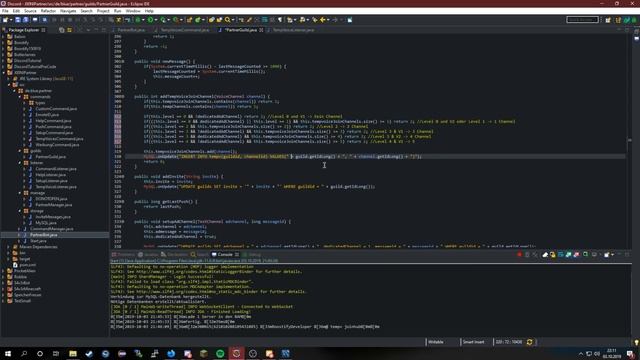This screenshot has width=640, height=360.
Task: Click Collapse All icon in Package Explorer
Action: [x=62, y=30]
